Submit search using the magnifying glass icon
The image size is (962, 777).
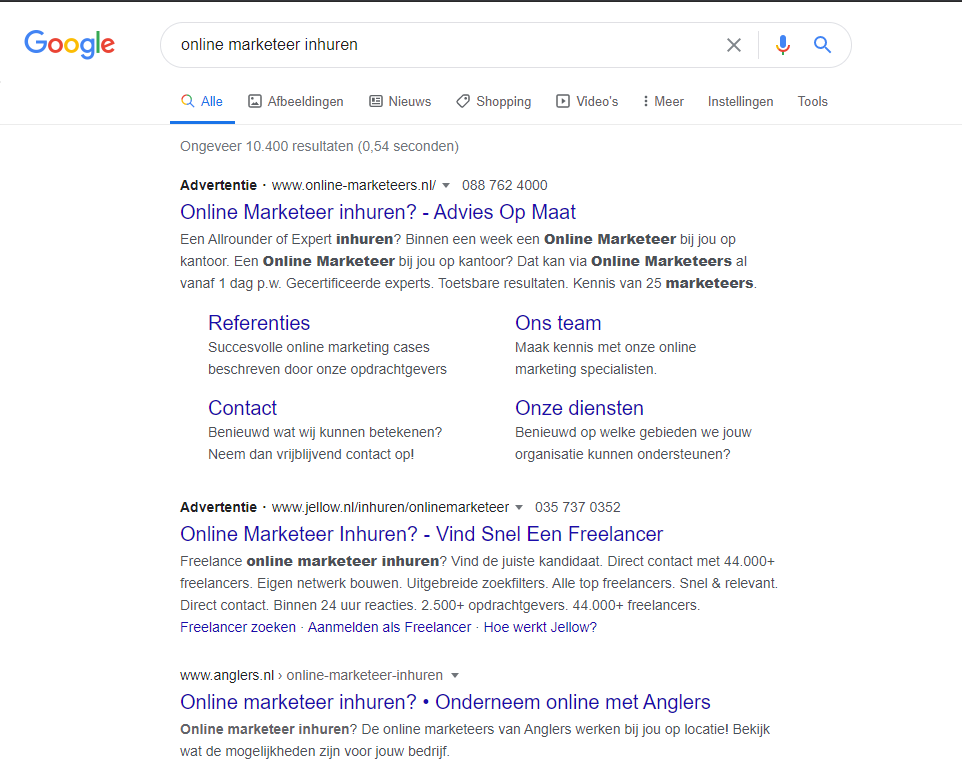pos(822,45)
